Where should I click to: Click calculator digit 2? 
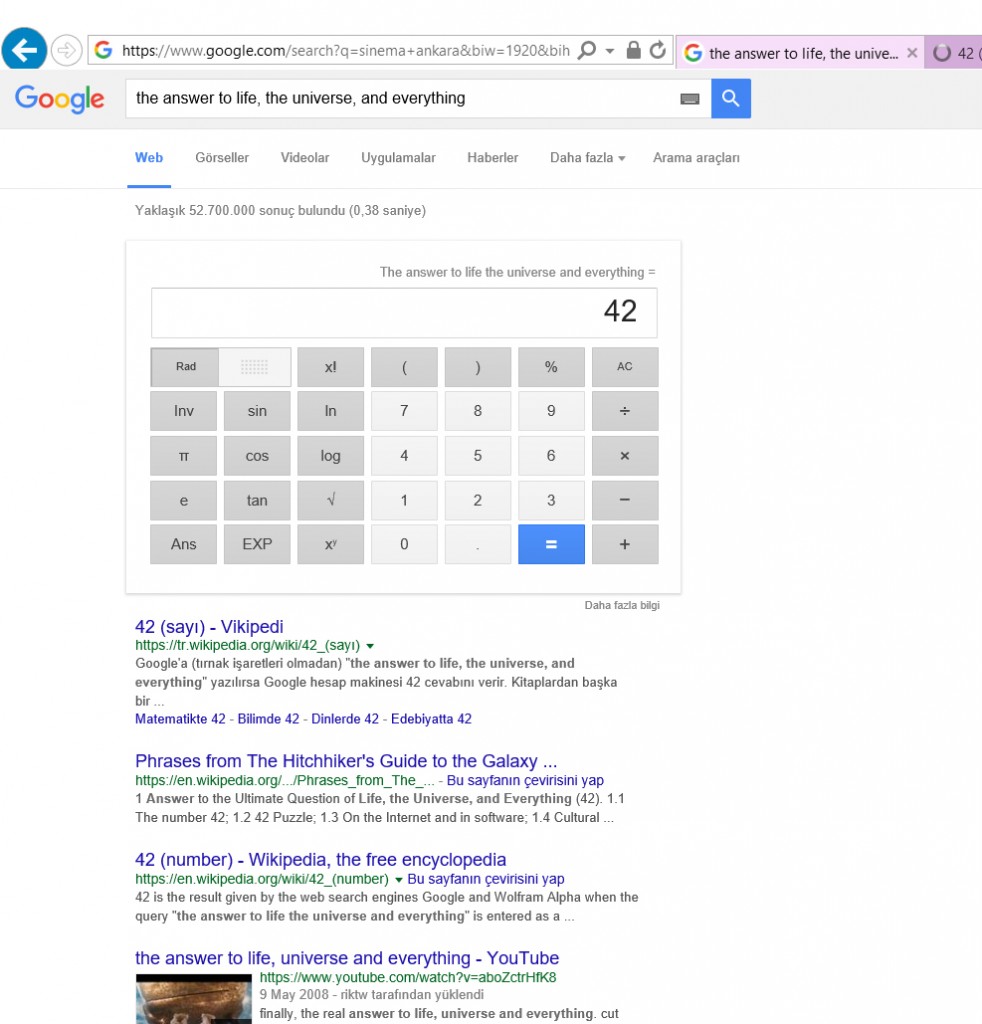[x=478, y=500]
